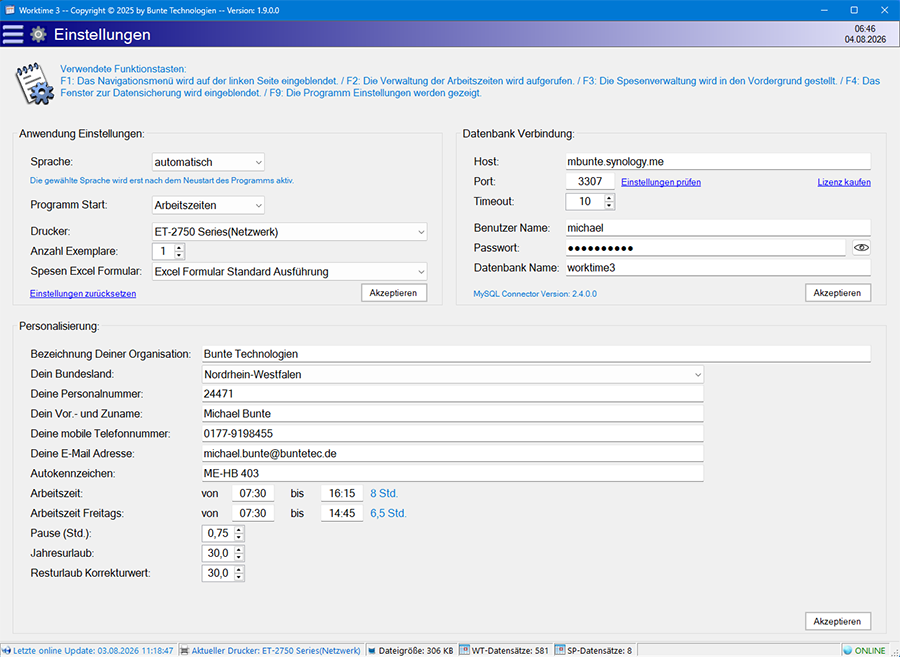Click the 'MySQL Connector Version: 2.4.0.0' text
900x657 pixels.
click(535, 294)
